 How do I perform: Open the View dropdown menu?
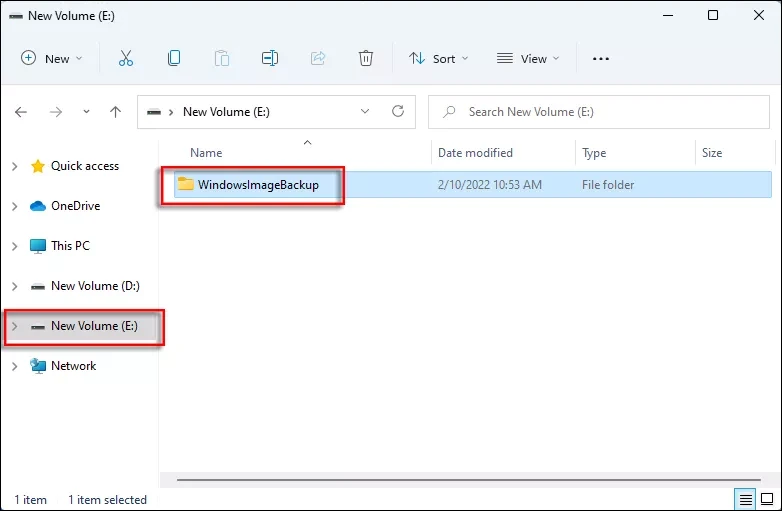click(x=528, y=59)
